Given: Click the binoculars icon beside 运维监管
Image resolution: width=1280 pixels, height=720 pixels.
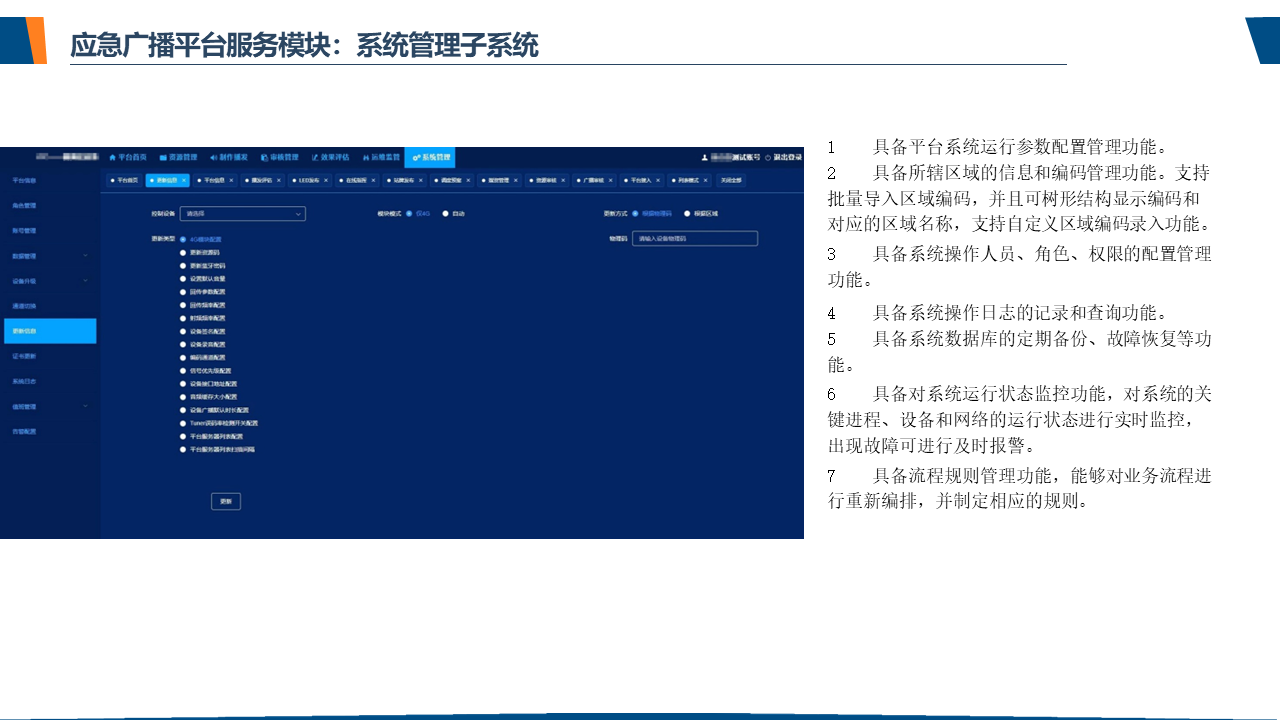Looking at the screenshot, I should pos(365,157).
